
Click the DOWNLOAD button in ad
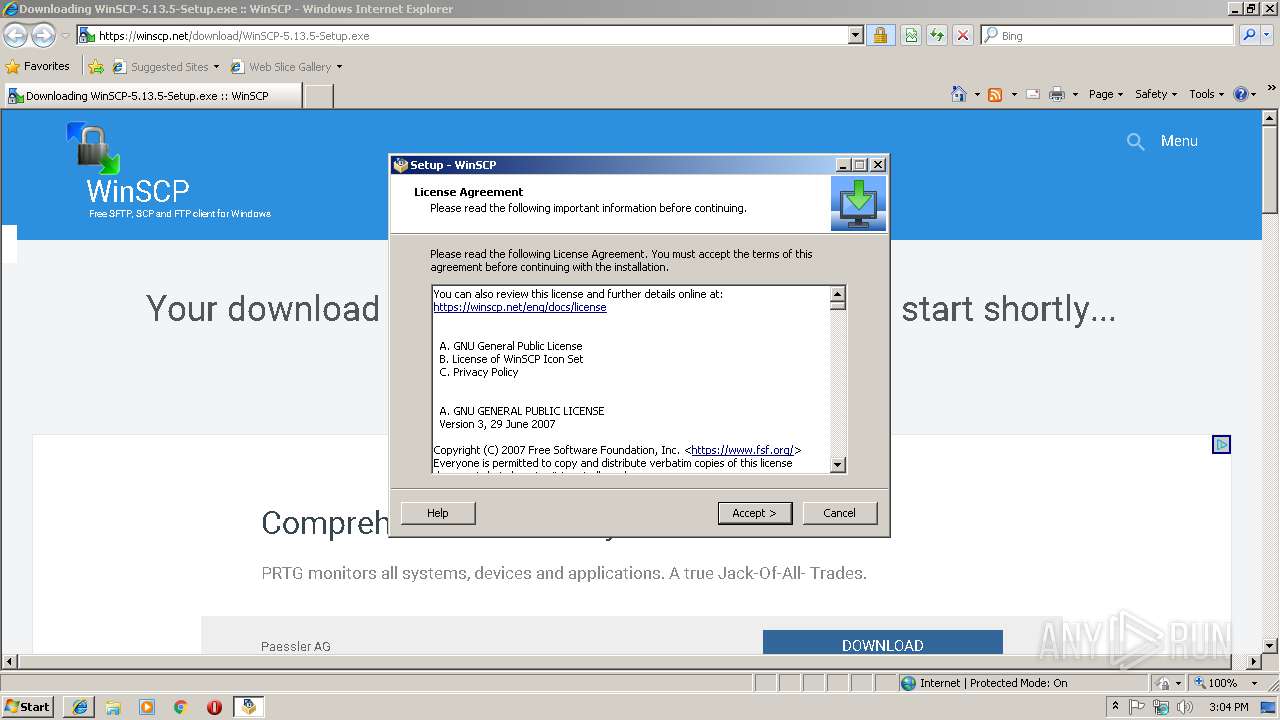point(882,643)
